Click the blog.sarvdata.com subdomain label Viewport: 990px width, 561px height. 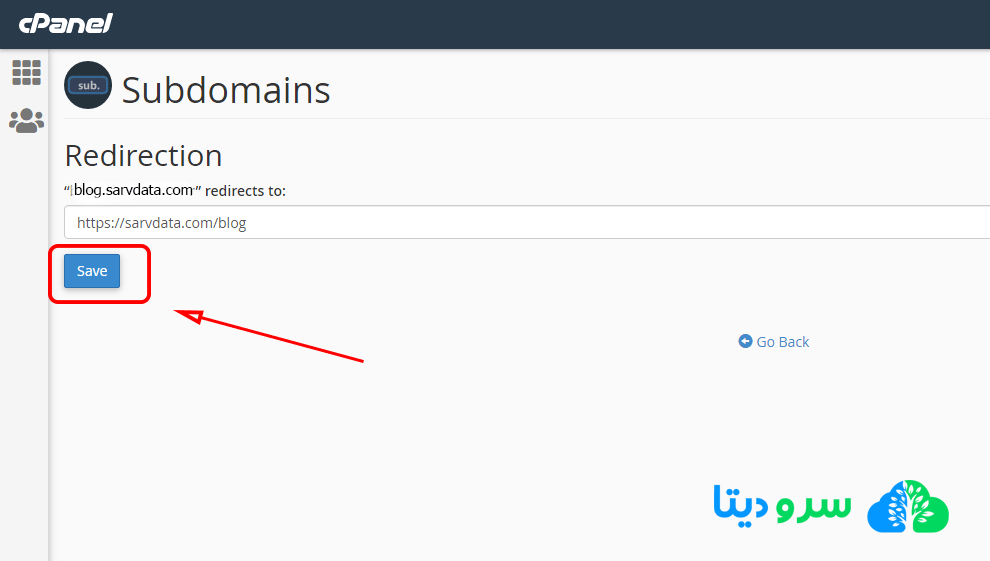coord(133,190)
